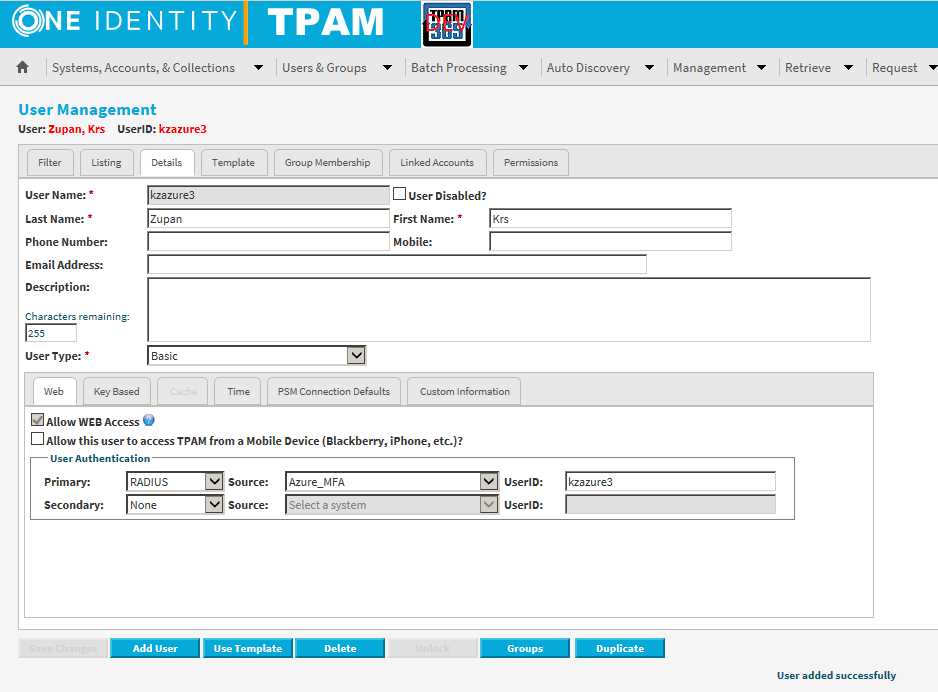
Task: Open the User Type dropdown
Action: [257, 356]
